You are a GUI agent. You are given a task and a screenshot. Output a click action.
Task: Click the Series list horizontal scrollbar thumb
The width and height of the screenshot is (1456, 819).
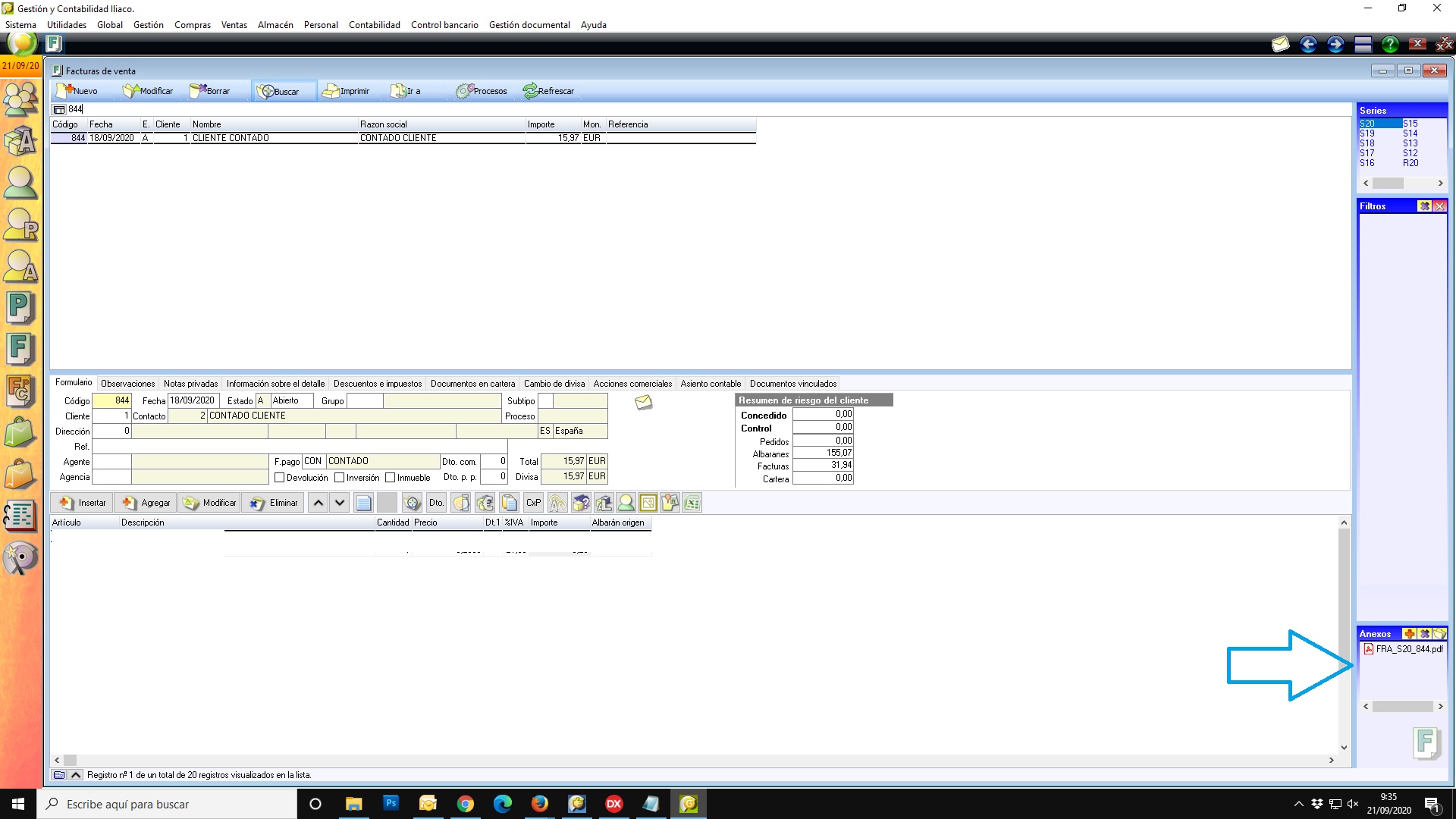click(x=1388, y=184)
